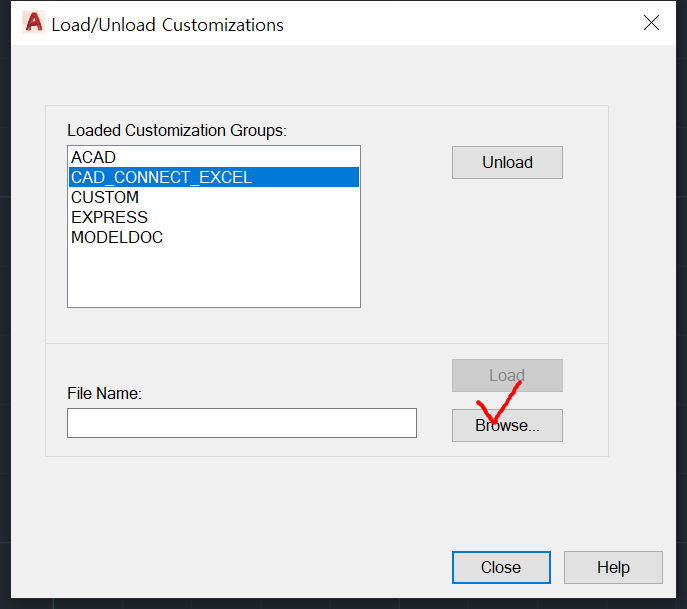The image size is (687, 609).
Task: Click the Unload button
Action: [x=507, y=163]
